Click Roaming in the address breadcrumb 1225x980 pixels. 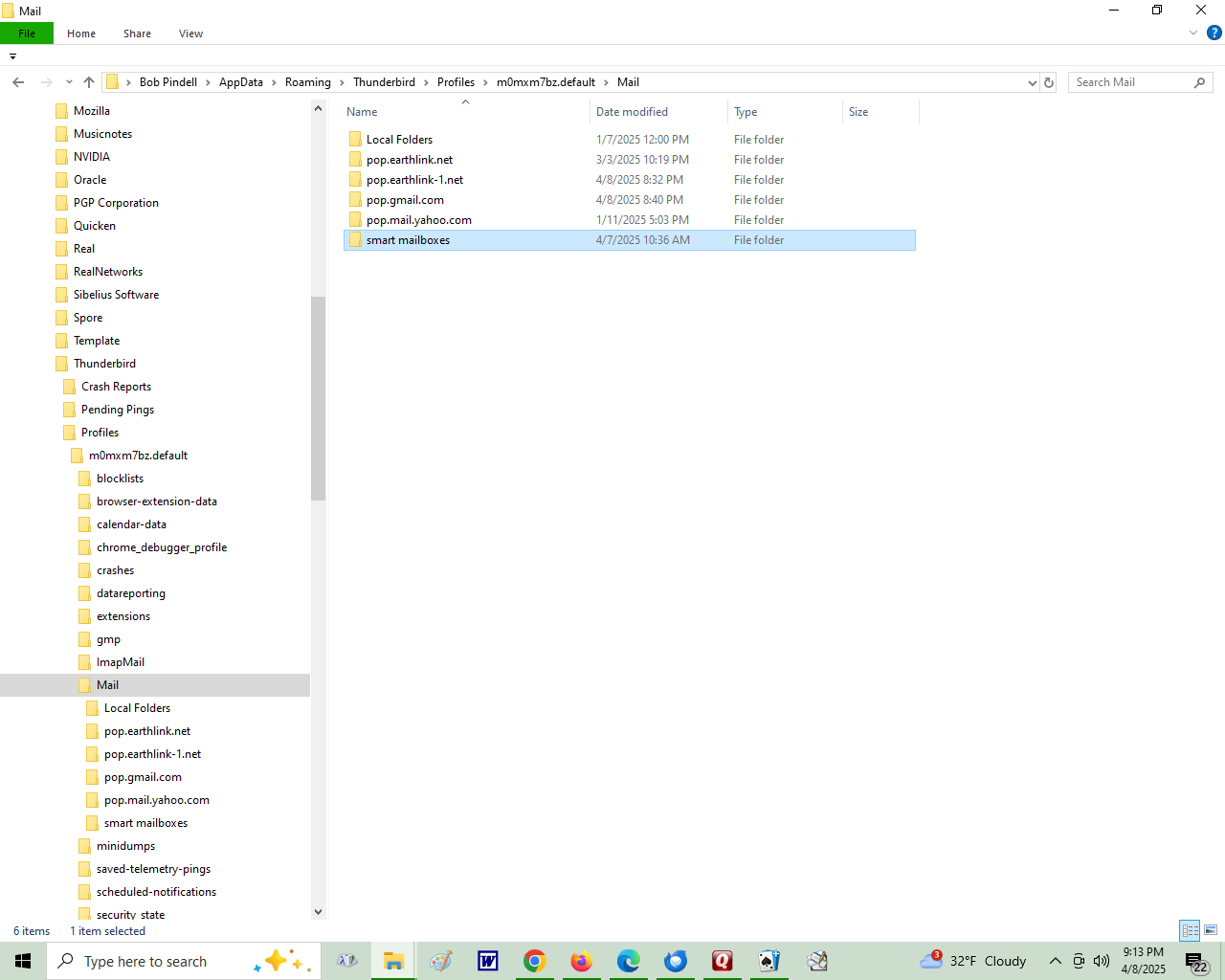click(308, 82)
